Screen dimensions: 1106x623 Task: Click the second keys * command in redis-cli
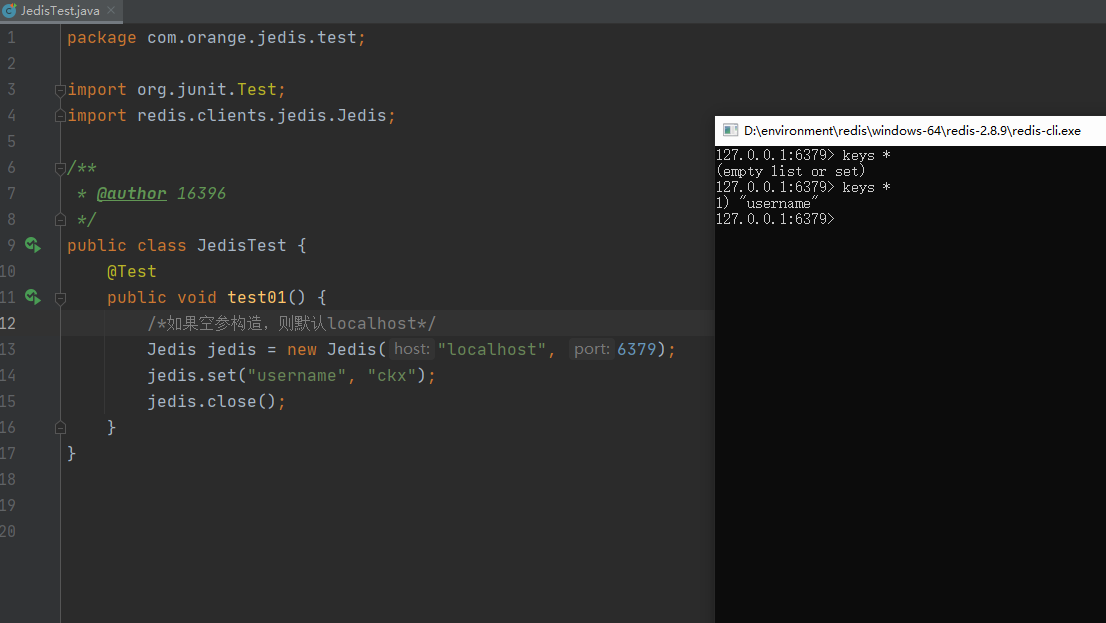[866, 188]
